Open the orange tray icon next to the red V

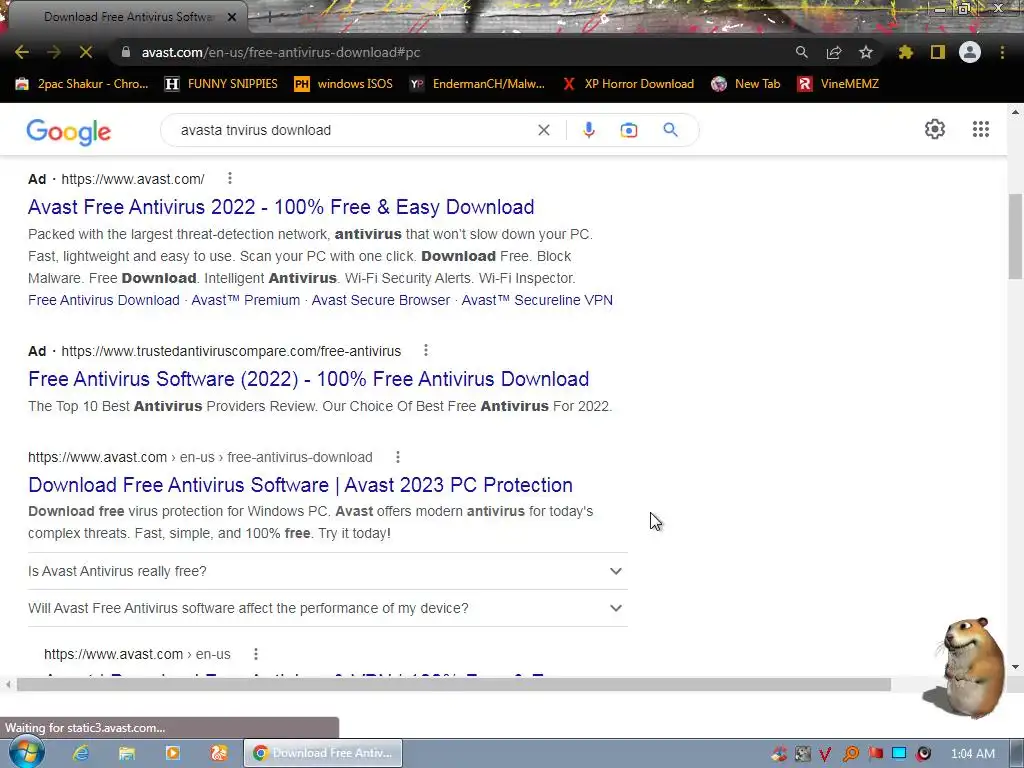click(x=850, y=753)
